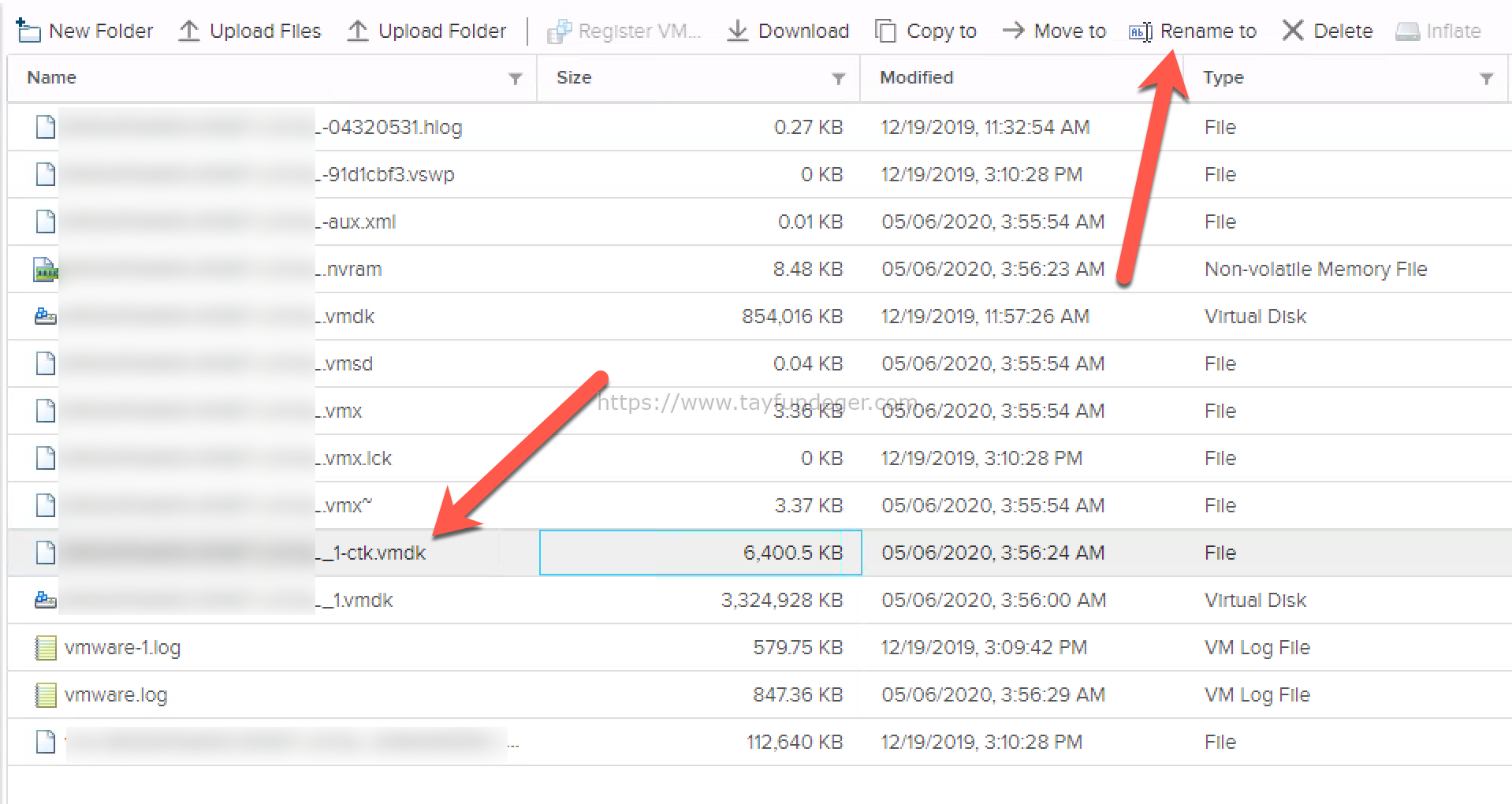
Task: Click the Copy to icon
Action: pyautogui.click(x=886, y=31)
